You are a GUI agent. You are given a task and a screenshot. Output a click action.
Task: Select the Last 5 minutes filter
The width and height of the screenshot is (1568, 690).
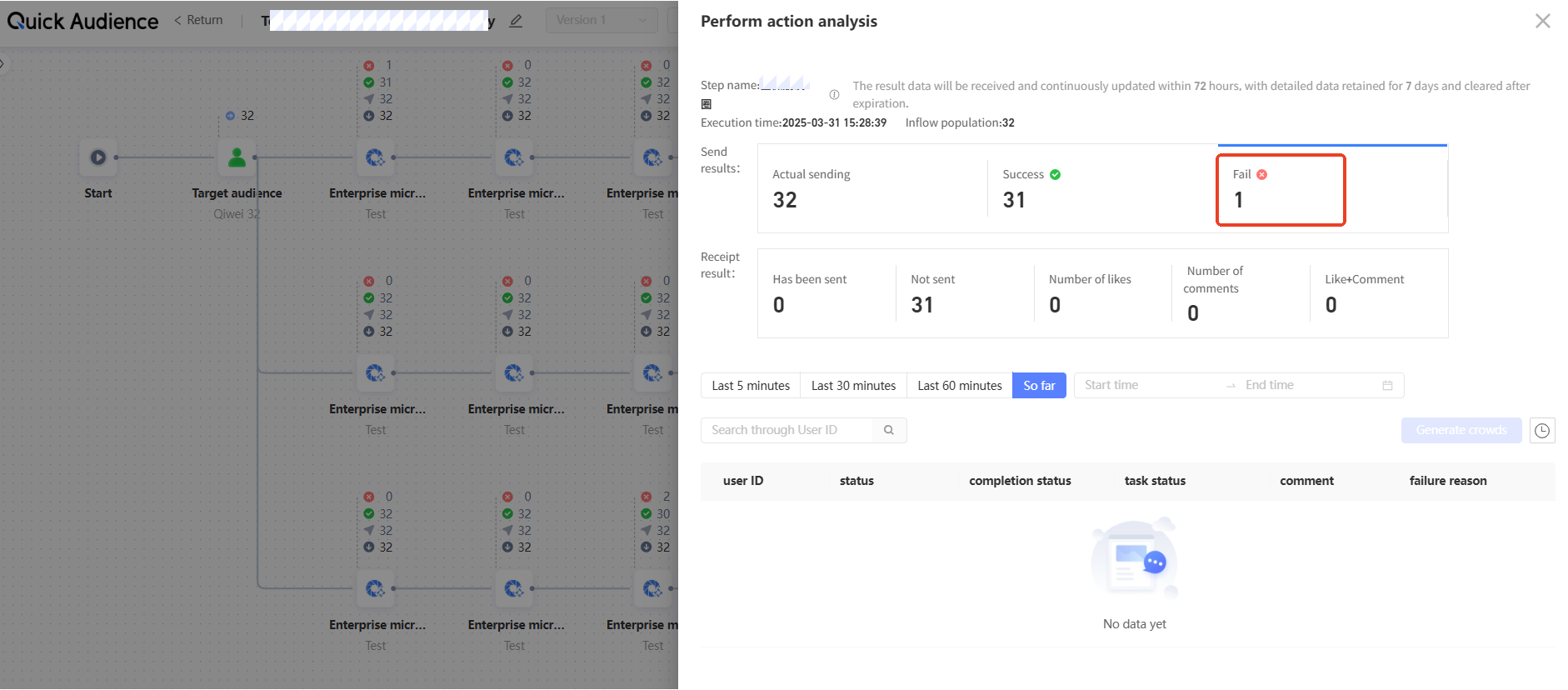click(750, 385)
